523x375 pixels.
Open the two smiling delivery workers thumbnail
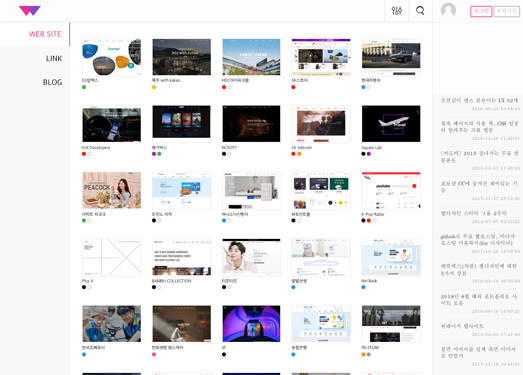(x=111, y=324)
